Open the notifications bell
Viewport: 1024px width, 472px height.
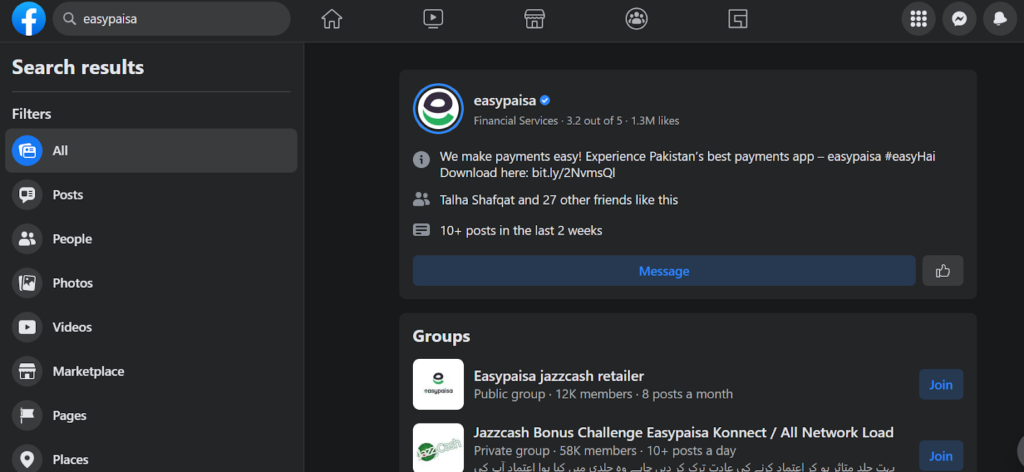[x=1000, y=20]
